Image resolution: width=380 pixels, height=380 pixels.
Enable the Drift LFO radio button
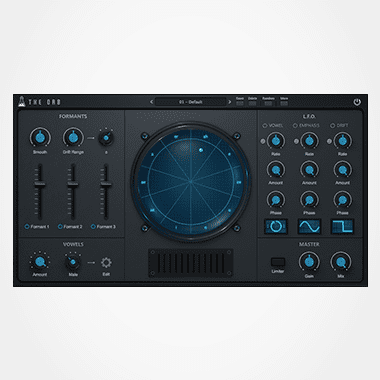332,126
